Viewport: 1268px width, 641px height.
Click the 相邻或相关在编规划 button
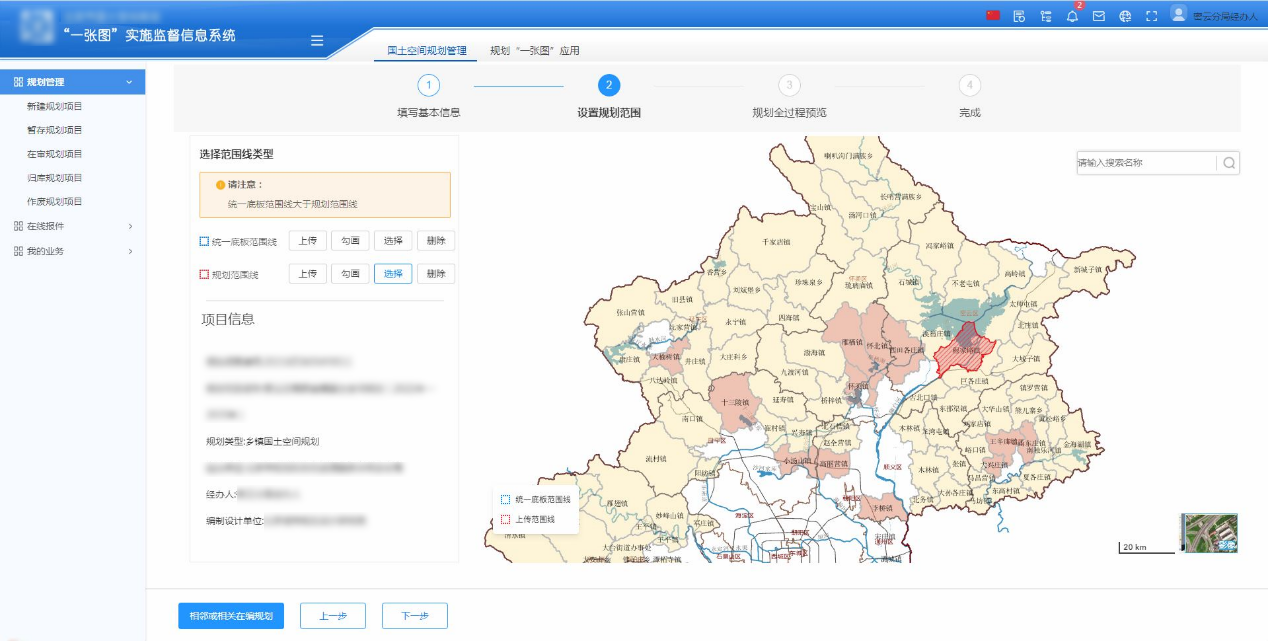231,616
